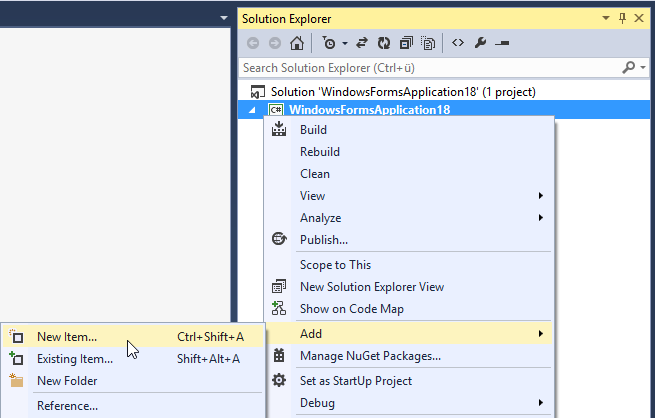
Task: Click the View Code angle-brackets icon
Action: (458, 43)
